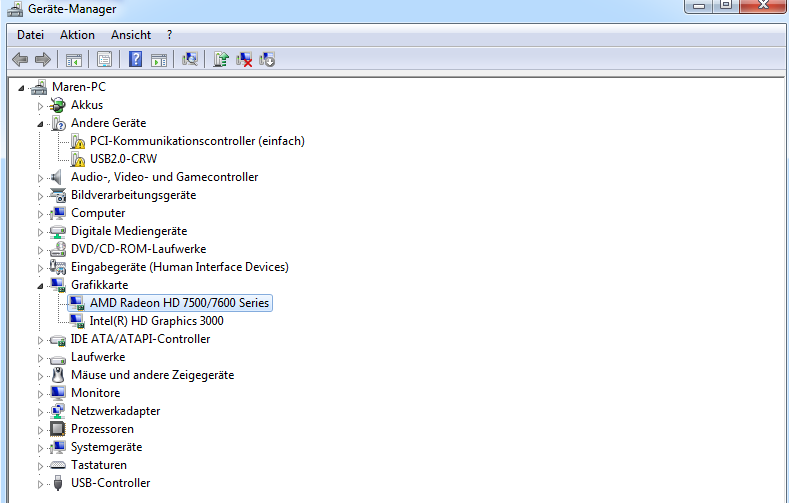Minimize the Geräte-Manager window
The height and width of the screenshot is (503, 789).
(x=700, y=6)
